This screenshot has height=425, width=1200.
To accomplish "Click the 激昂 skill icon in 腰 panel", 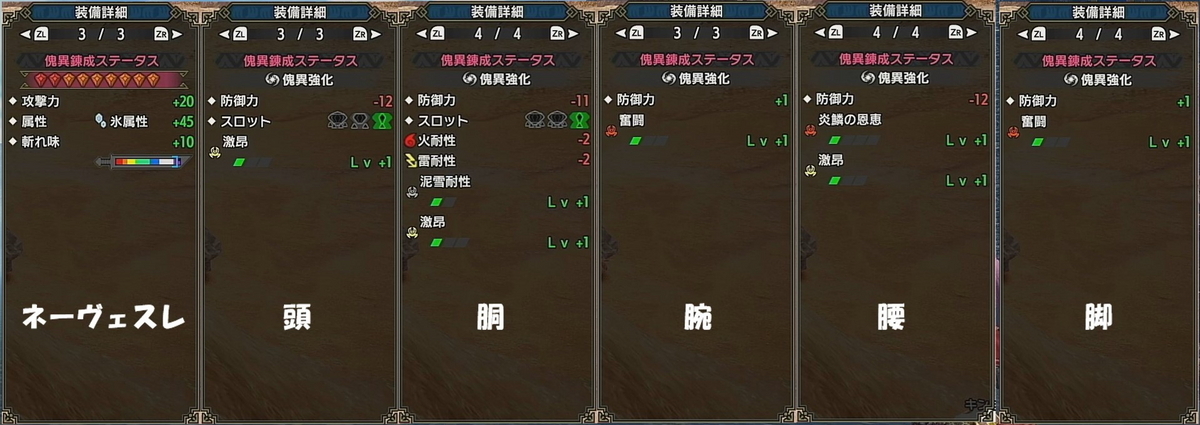I will pyautogui.click(x=811, y=171).
